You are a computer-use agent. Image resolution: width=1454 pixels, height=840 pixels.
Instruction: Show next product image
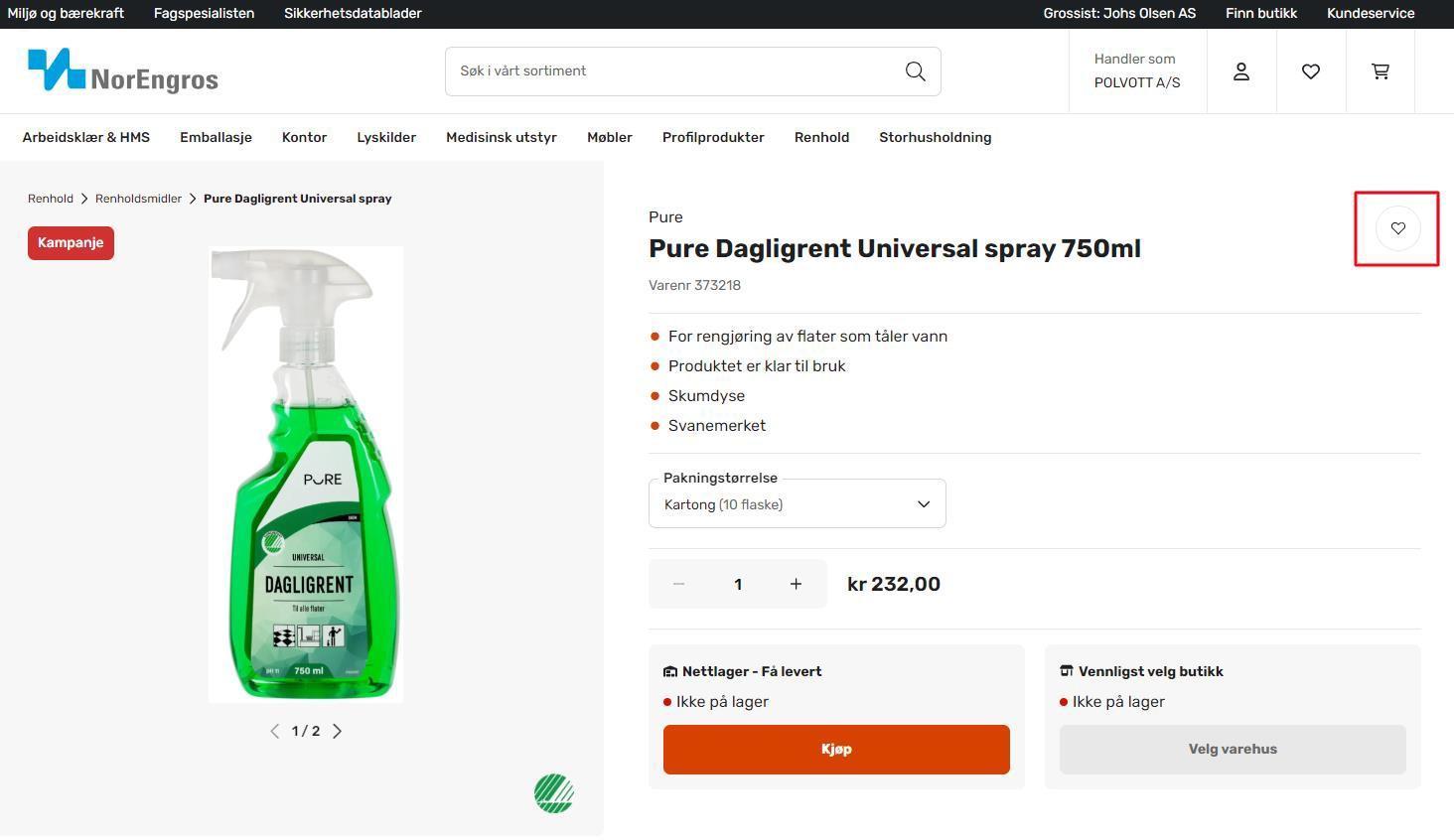click(x=338, y=732)
